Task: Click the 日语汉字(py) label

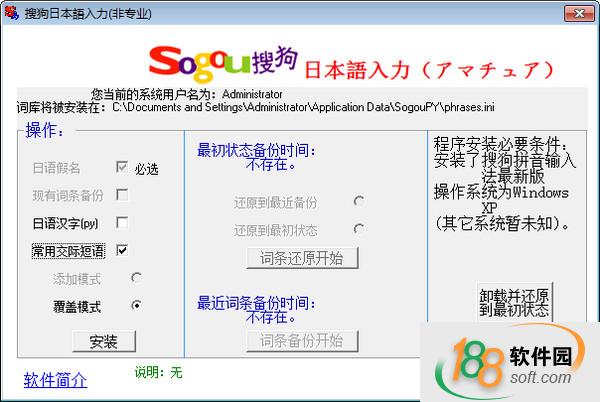Action: pyautogui.click(x=65, y=224)
